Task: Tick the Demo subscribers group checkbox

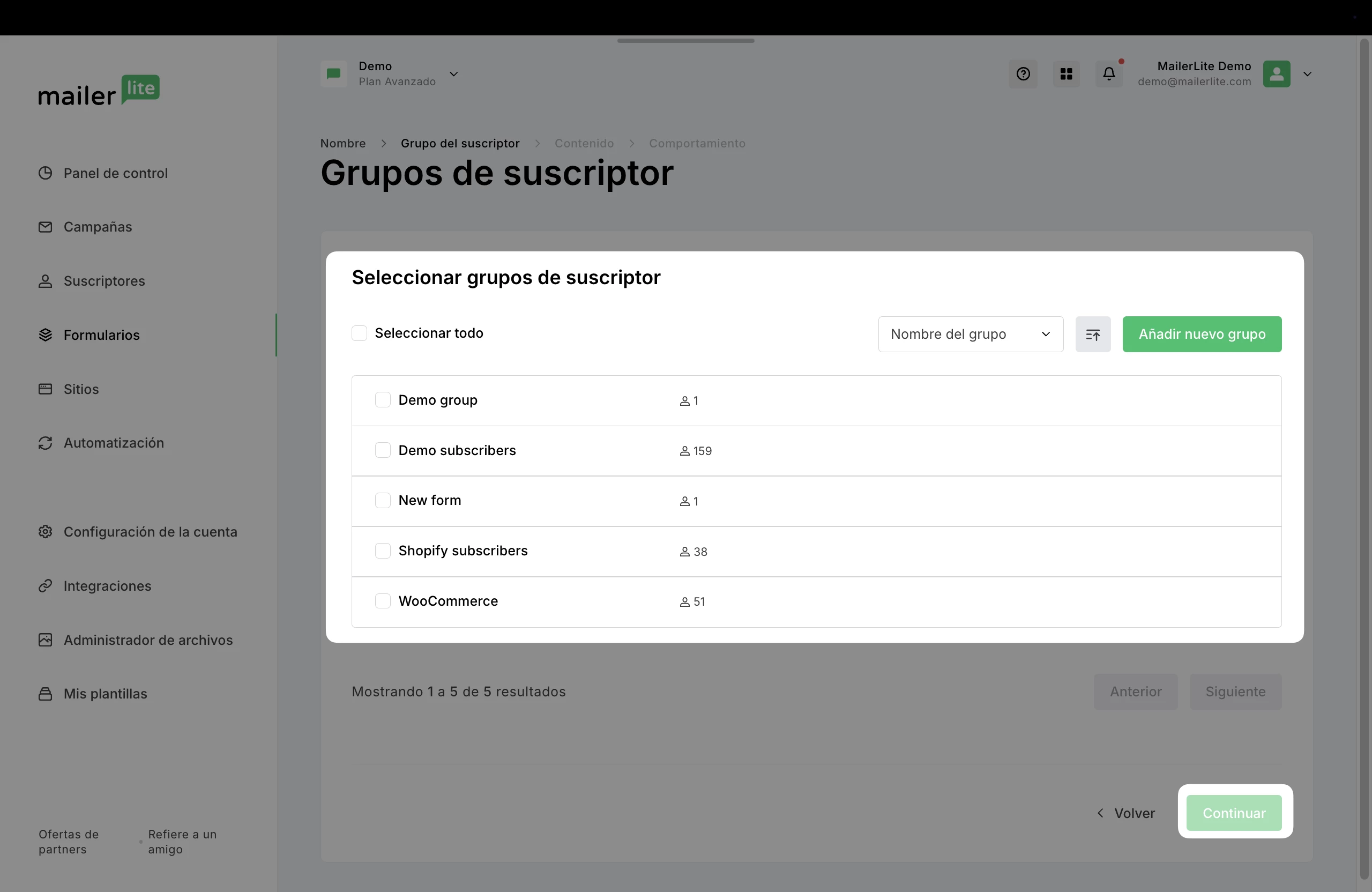Action: pyautogui.click(x=383, y=450)
